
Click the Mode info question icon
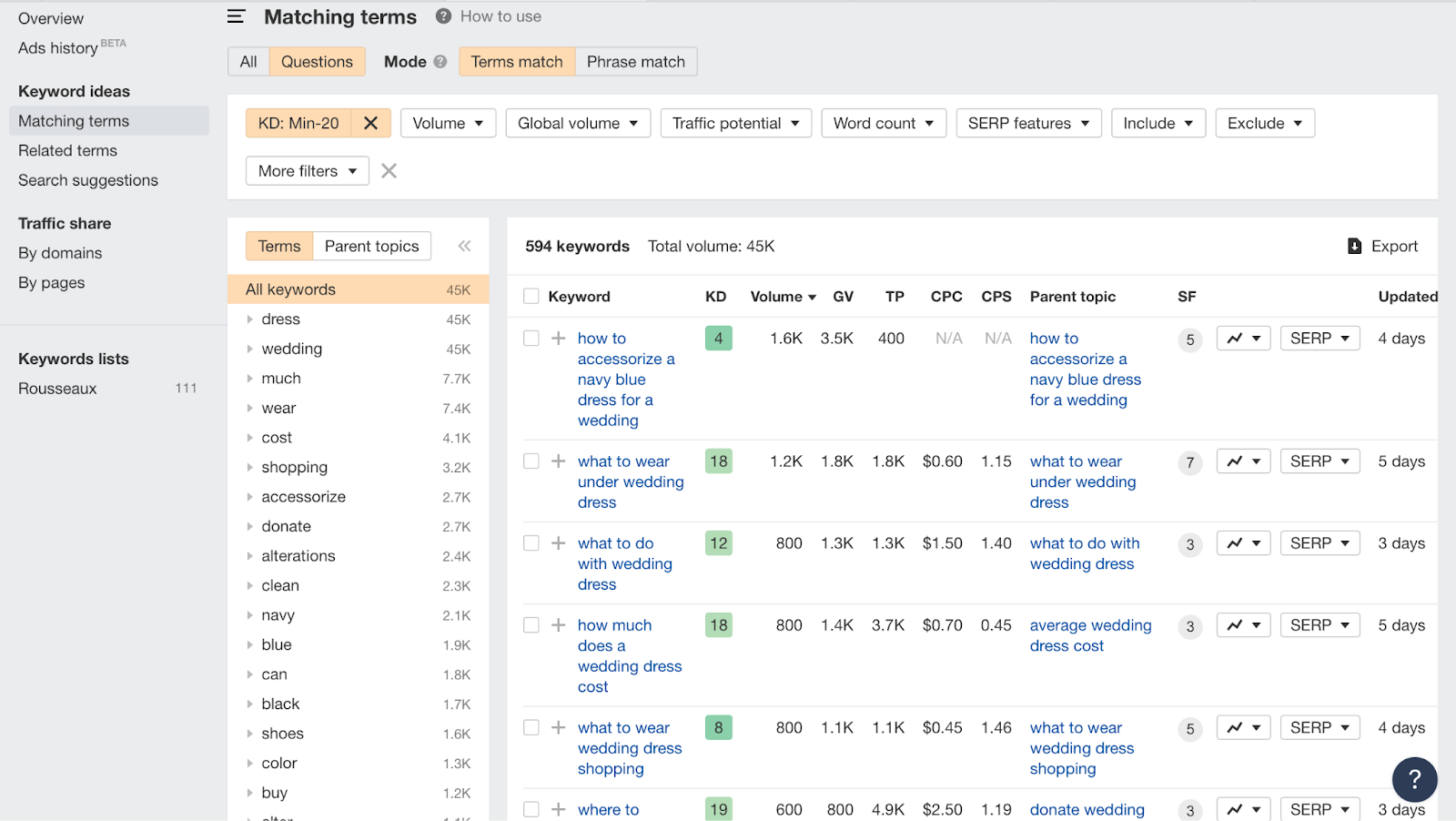tap(440, 62)
